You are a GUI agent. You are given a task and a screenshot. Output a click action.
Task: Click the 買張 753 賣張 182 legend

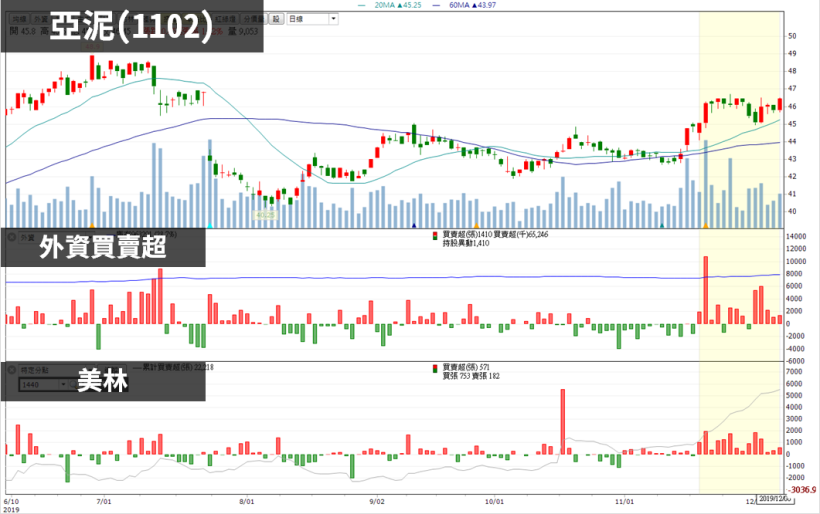(x=471, y=376)
